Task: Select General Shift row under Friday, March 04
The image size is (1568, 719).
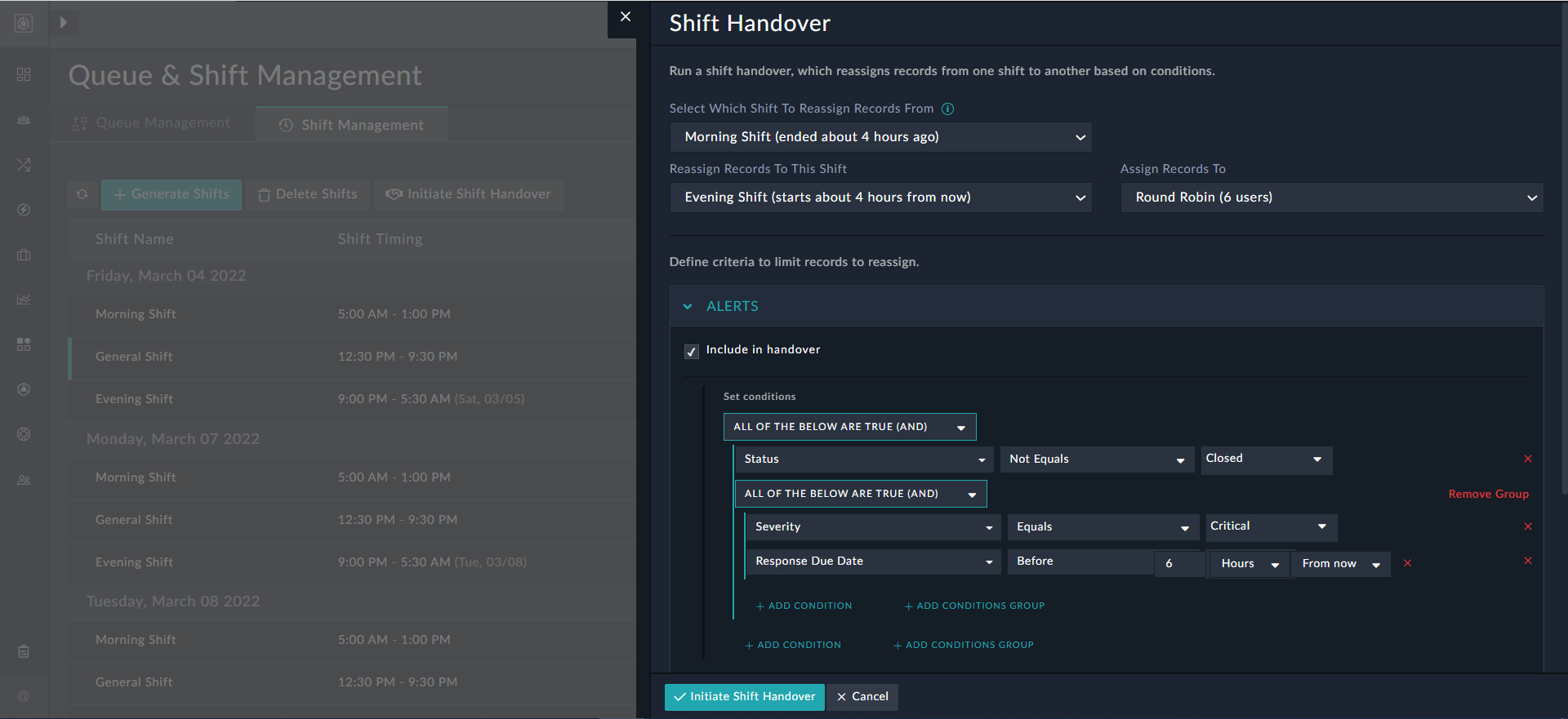Action: tap(352, 357)
